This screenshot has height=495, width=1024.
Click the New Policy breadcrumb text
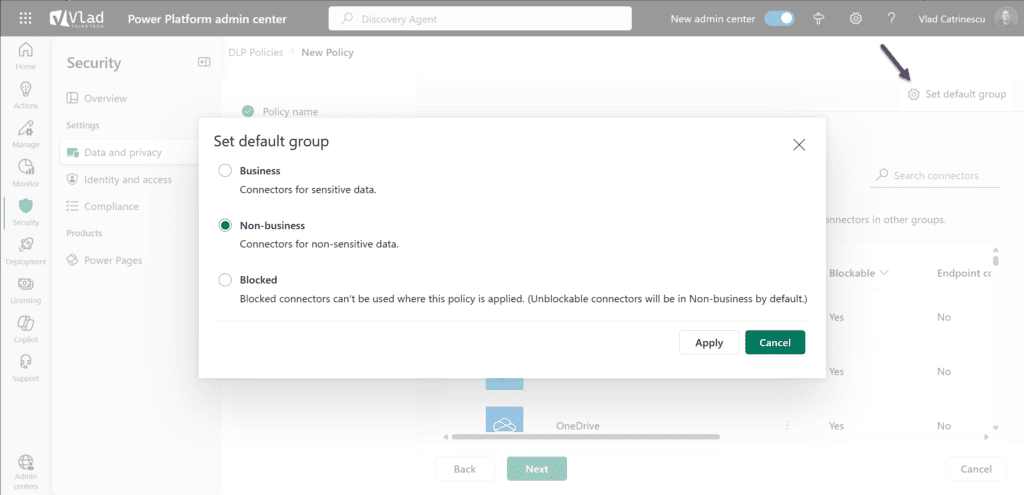click(x=327, y=52)
